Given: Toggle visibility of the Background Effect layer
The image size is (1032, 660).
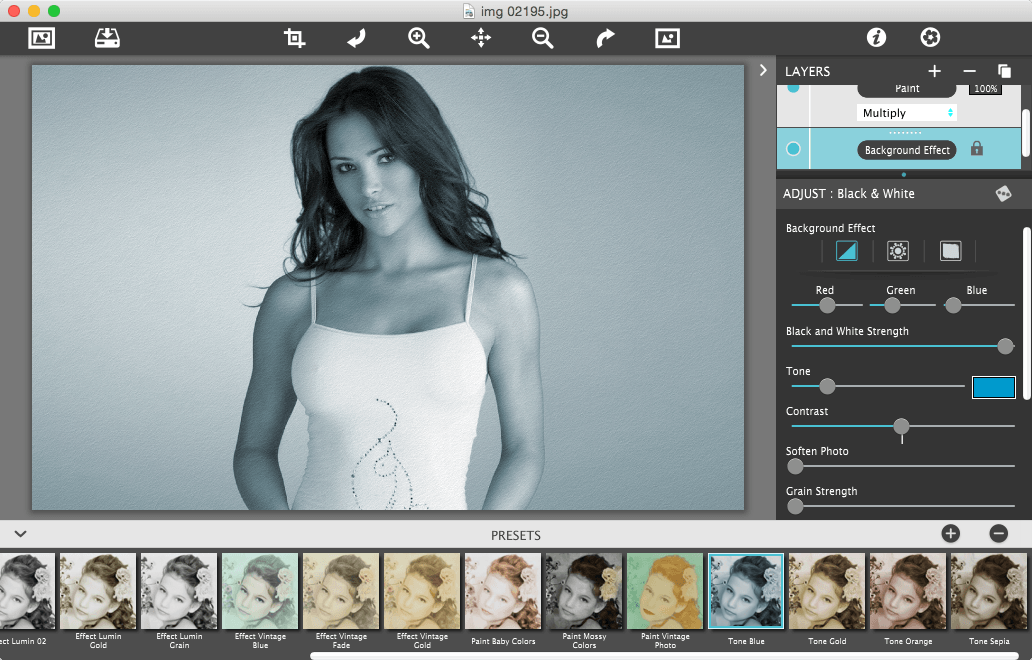Looking at the screenshot, I should pyautogui.click(x=793, y=148).
